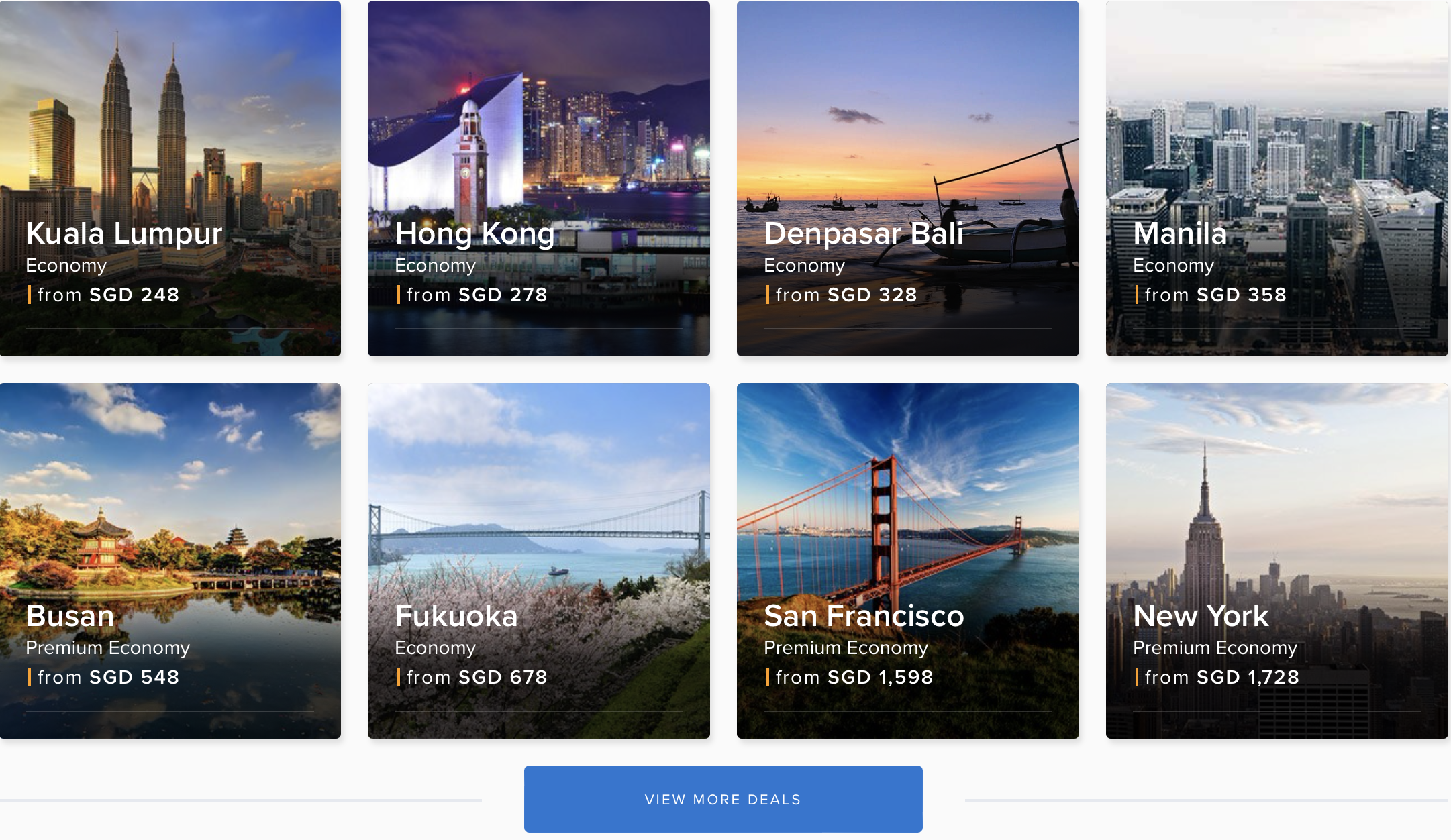Select the Denpasar Bali destination card

pyautogui.click(x=908, y=178)
